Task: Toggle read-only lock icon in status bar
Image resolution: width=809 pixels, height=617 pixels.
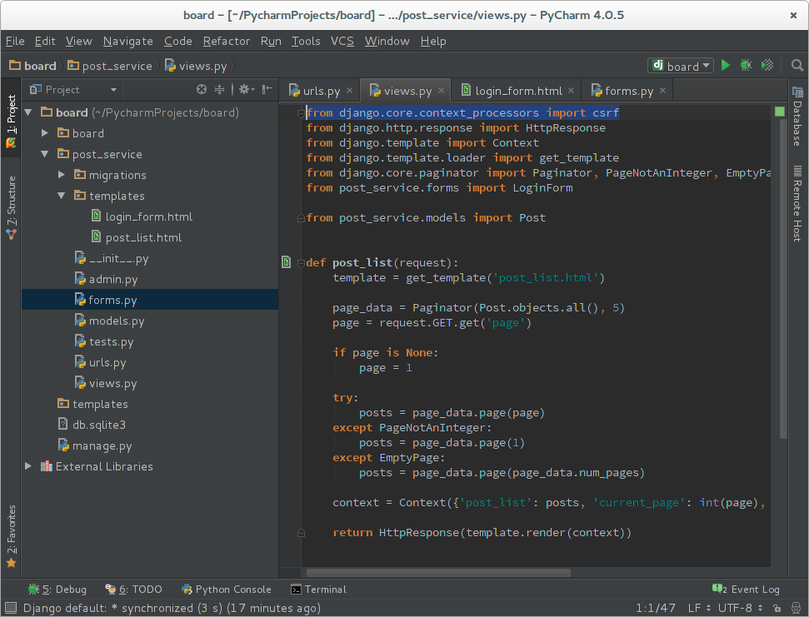Action: tap(777, 608)
